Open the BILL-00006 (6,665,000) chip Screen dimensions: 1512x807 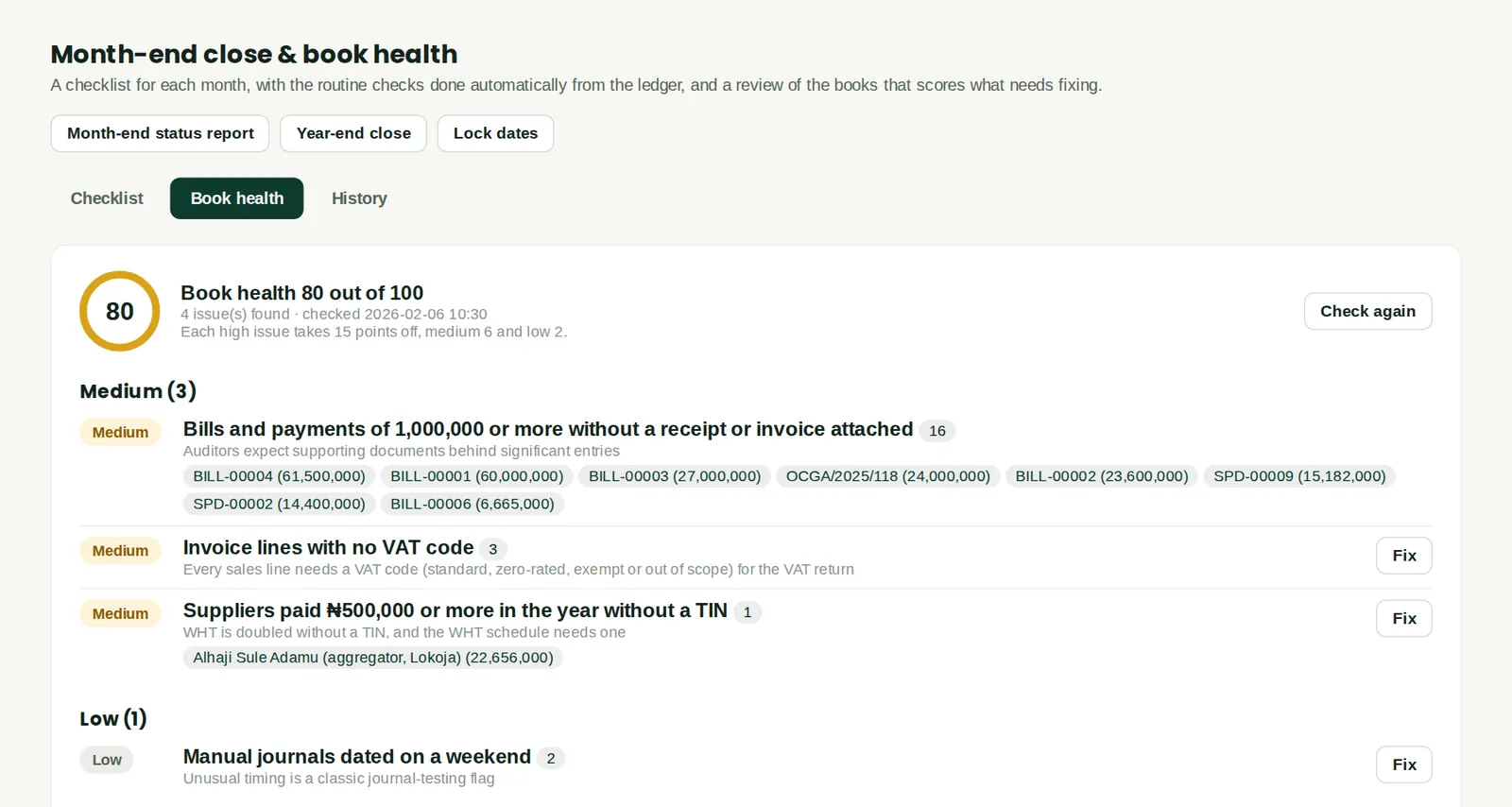click(472, 504)
